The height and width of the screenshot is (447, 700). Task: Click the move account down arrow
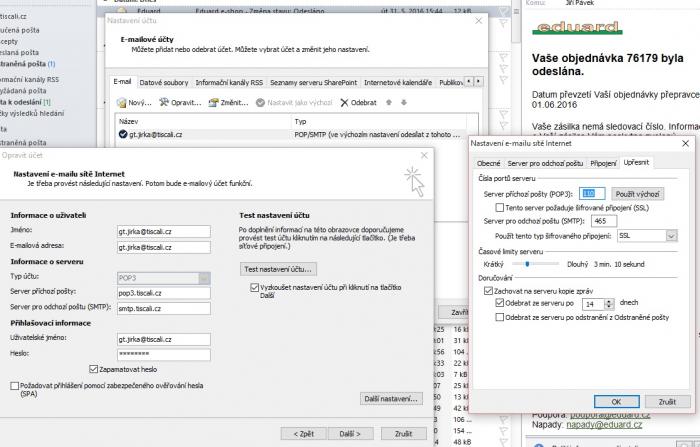tap(402, 102)
